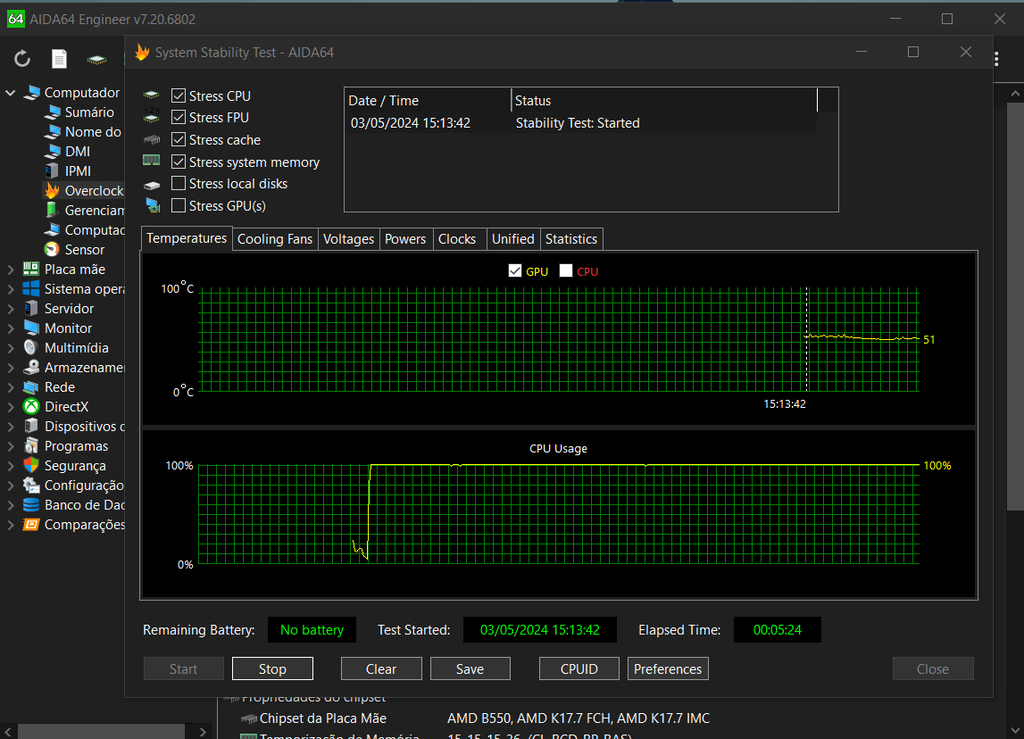This screenshot has height=739, width=1024.
Task: Go to the Clocks tab
Action: coord(457,239)
